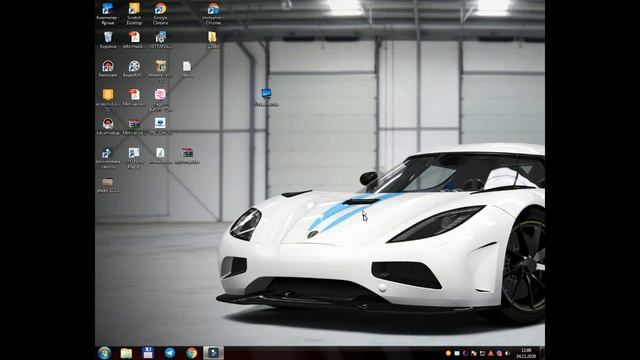Screen dimensions: 640x360
Task: Click the highlighted active app taskbar button
Action: [213, 353]
